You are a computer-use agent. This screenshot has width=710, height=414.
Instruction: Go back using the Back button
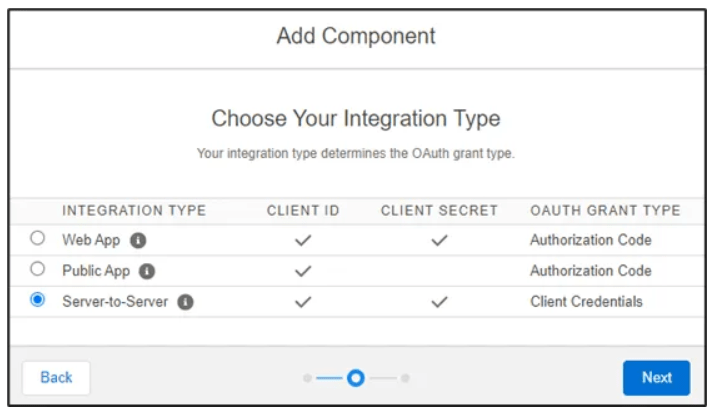(x=56, y=377)
